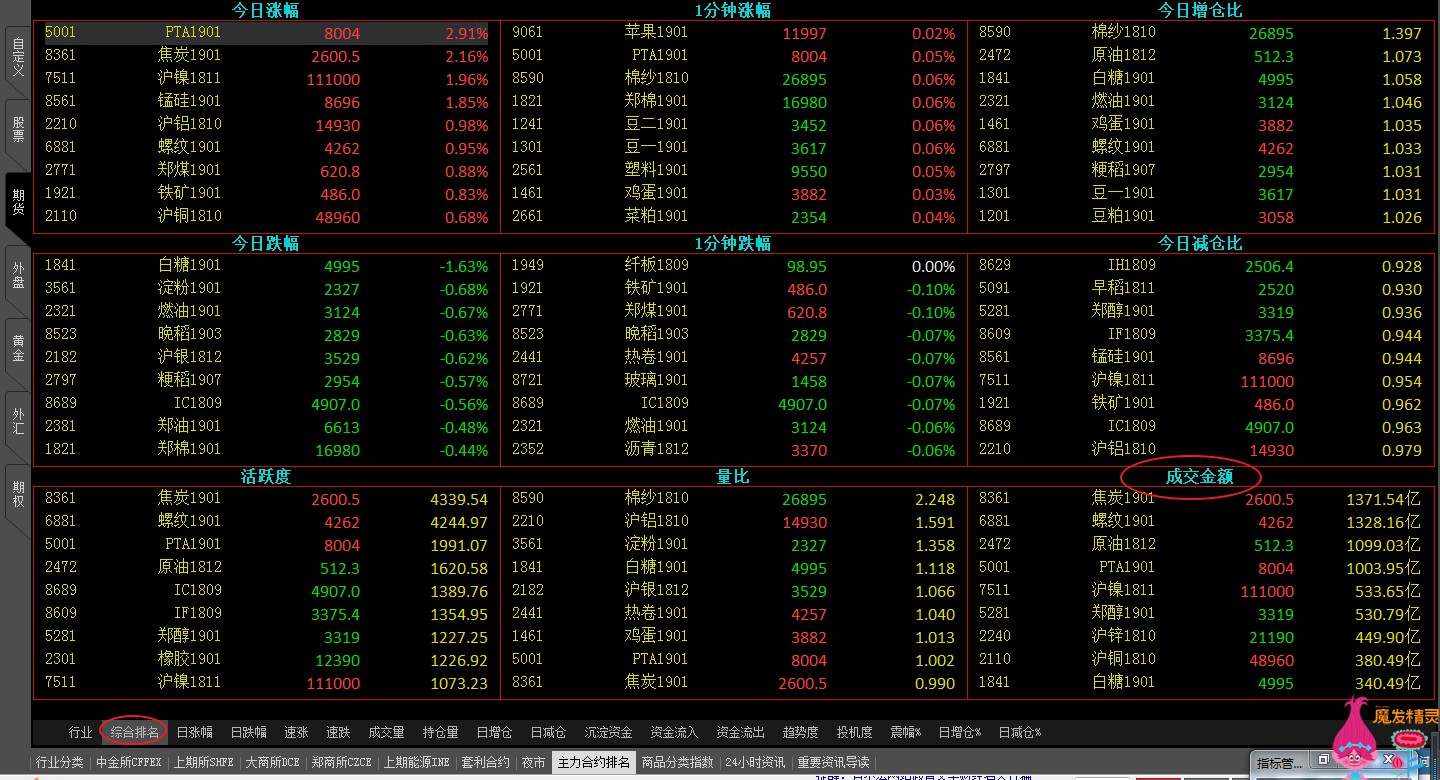
Task: Open the 中金所CFFEX exchange tab
Action: [x=129, y=762]
